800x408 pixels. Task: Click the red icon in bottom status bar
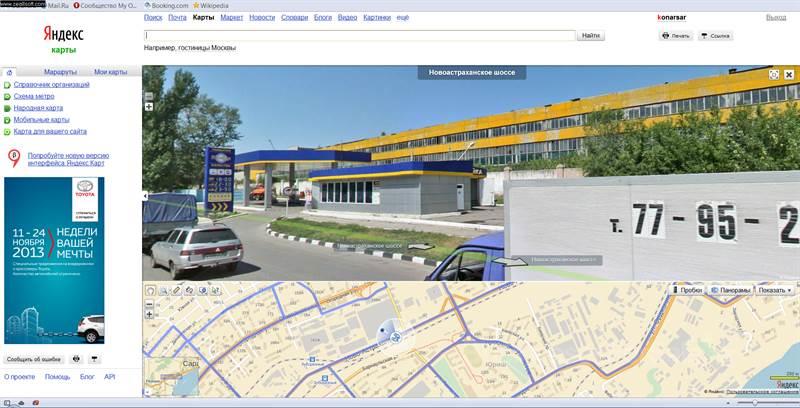[36, 403]
